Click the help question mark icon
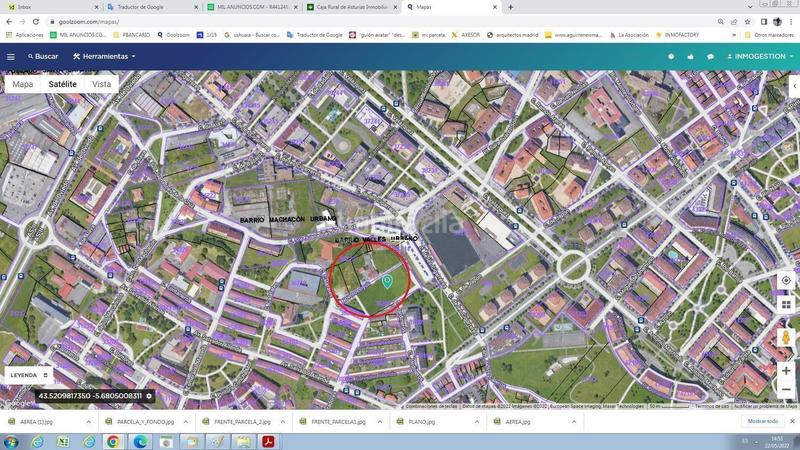Viewport: 800px width, 450px height. (x=671, y=56)
